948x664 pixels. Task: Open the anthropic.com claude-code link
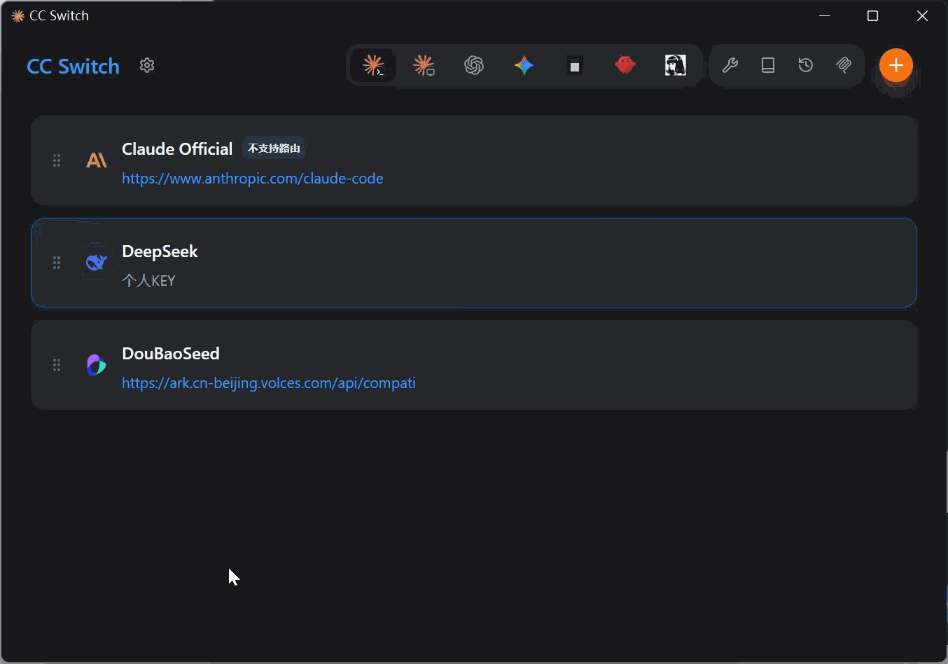point(253,178)
